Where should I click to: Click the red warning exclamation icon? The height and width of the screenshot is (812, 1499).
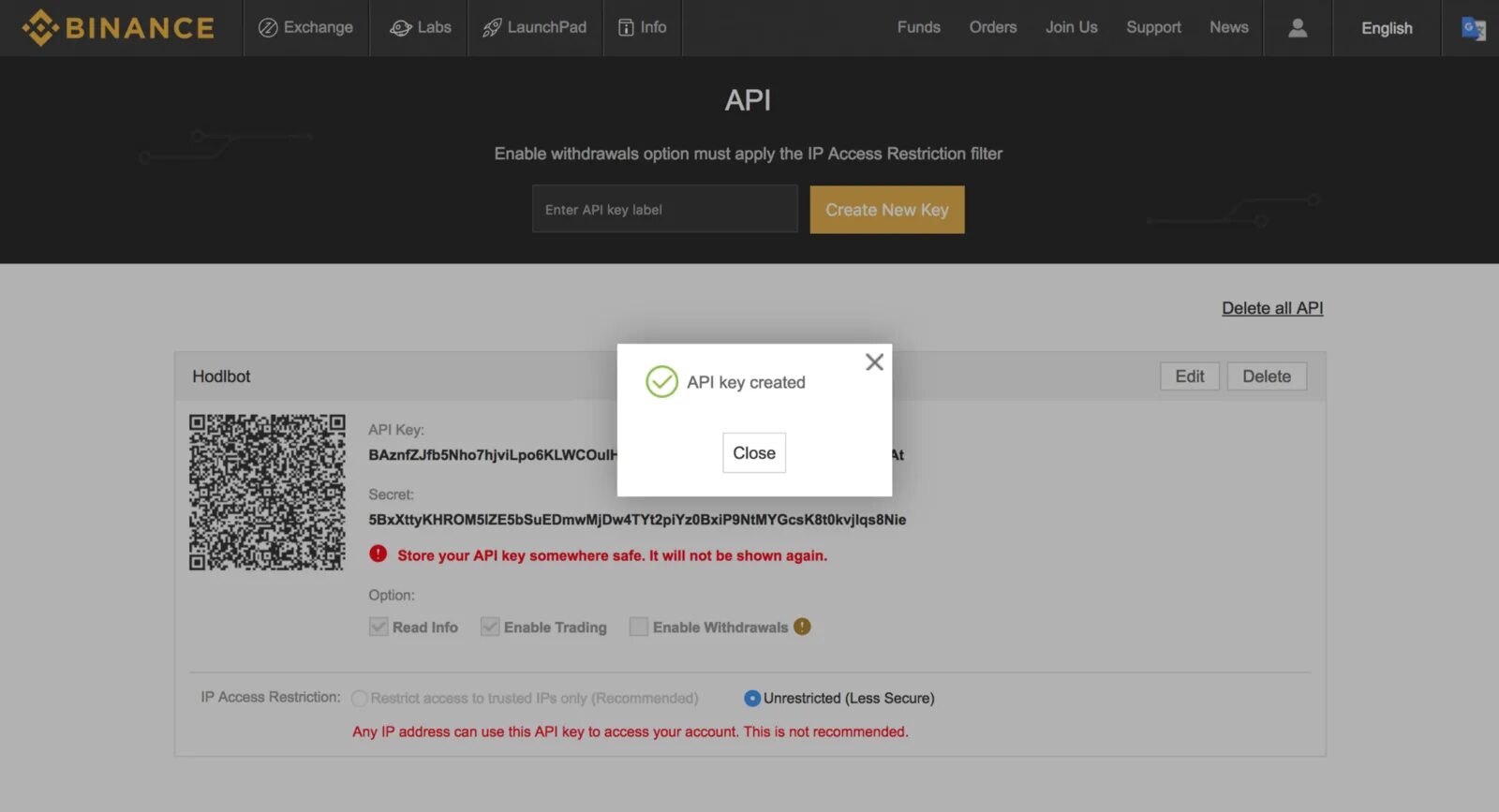(x=378, y=554)
